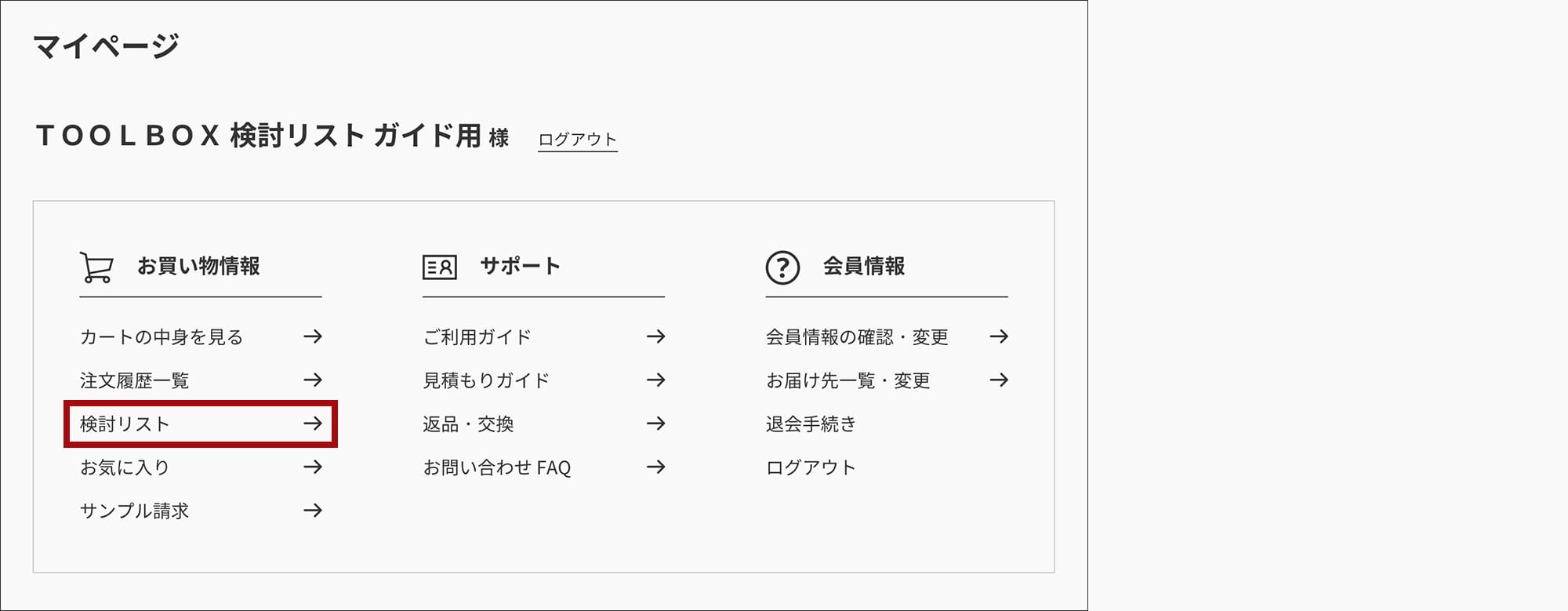Click the arrow next to お問い合わせ FAQ
Screen dimensions: 1568x611
(656, 467)
